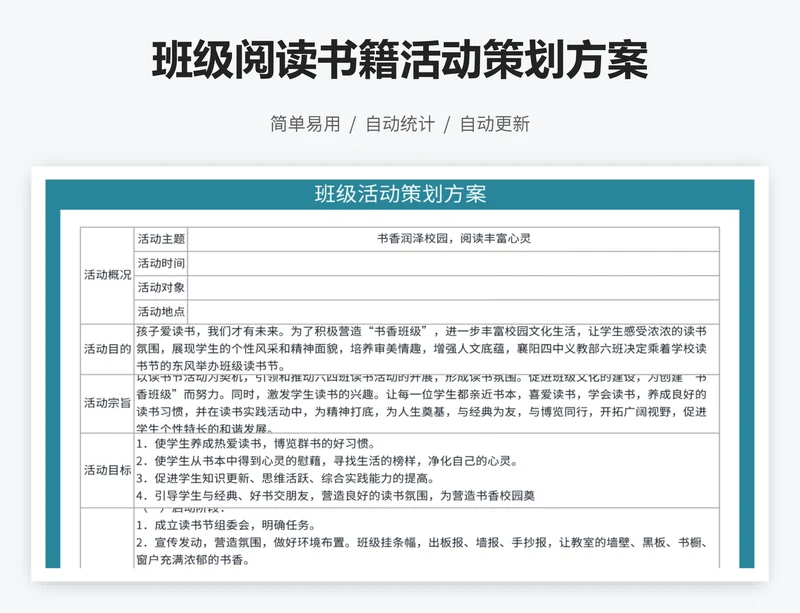Click the 活动时间 label cell
This screenshot has width=800, height=613.
tap(161, 263)
